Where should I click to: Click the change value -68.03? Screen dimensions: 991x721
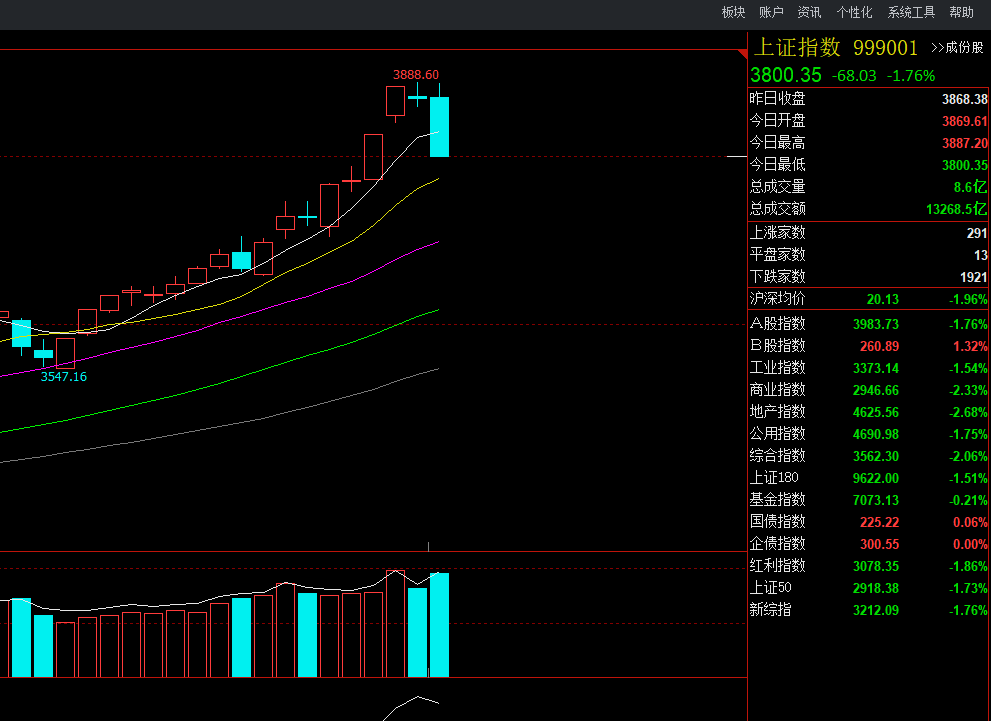(854, 76)
